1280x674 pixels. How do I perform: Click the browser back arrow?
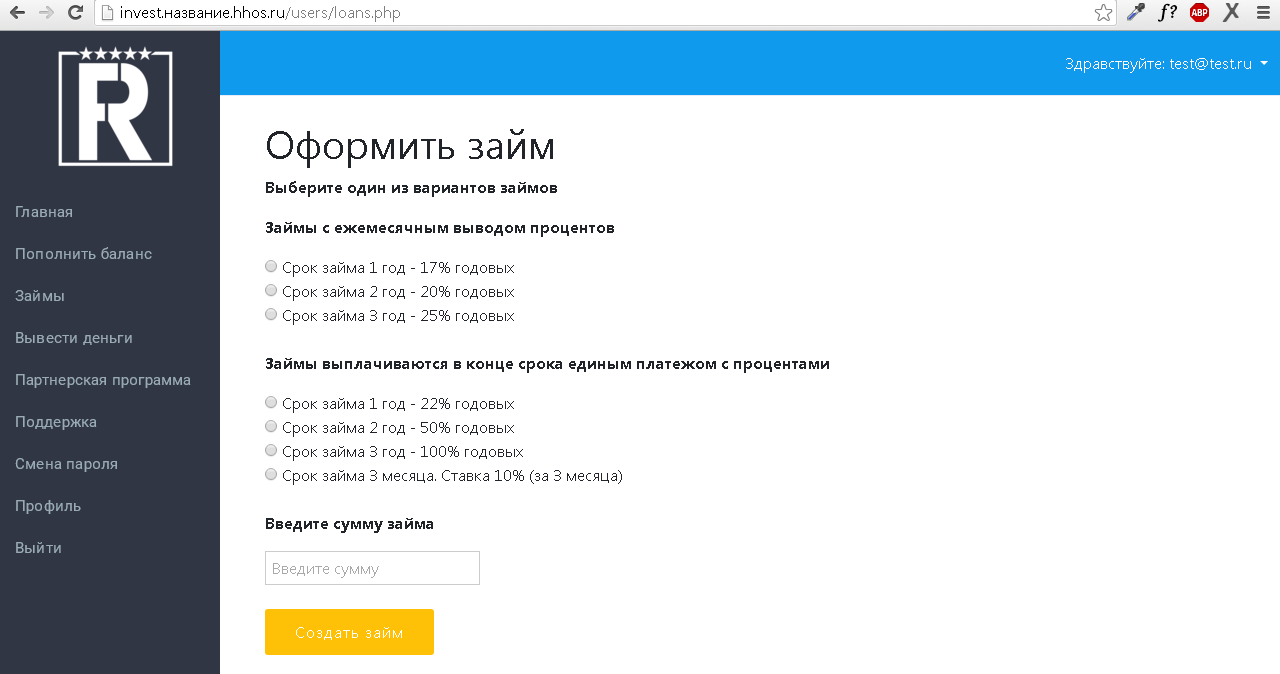pyautogui.click(x=17, y=13)
